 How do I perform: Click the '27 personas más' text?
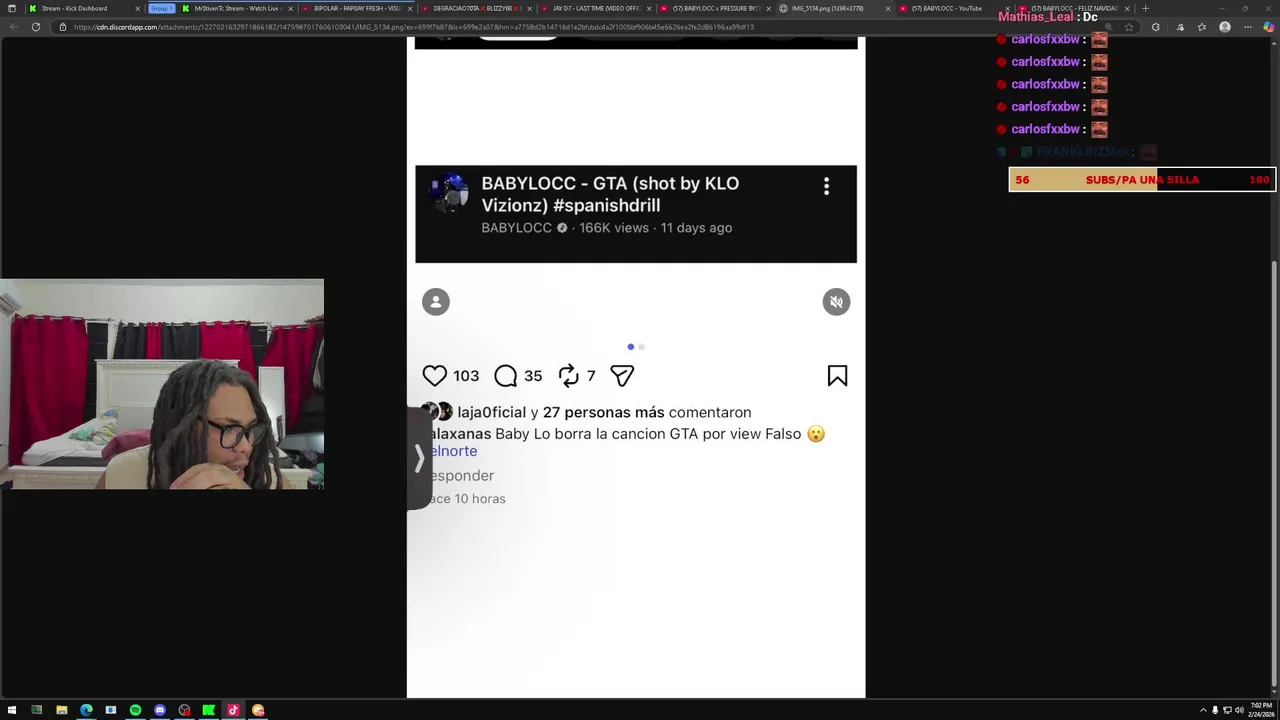pos(603,412)
